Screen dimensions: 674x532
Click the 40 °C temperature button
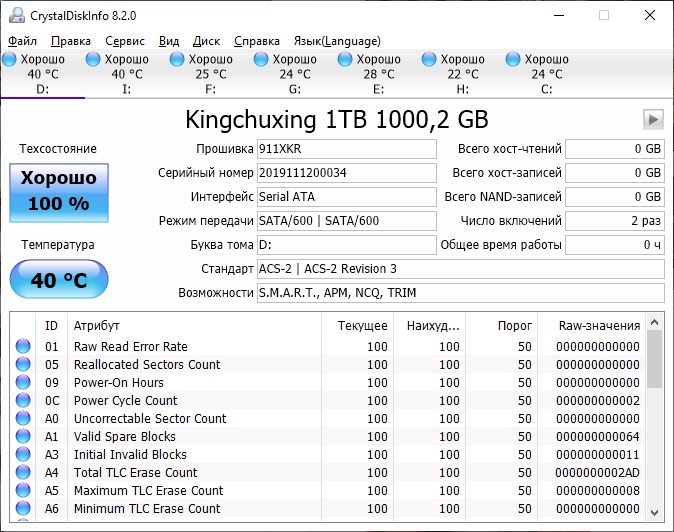(59, 279)
